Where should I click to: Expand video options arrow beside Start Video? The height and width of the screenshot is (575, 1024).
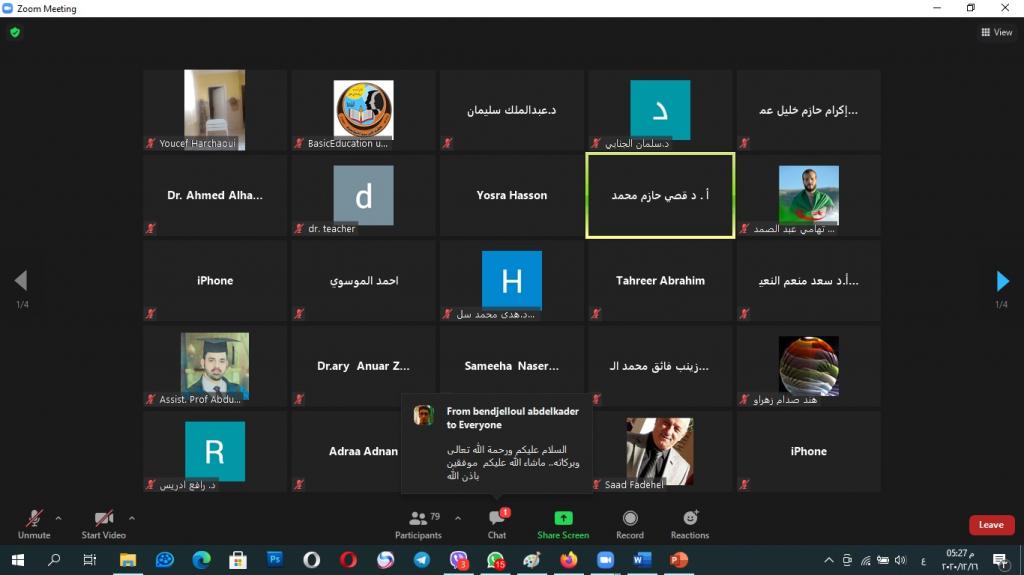tap(130, 518)
